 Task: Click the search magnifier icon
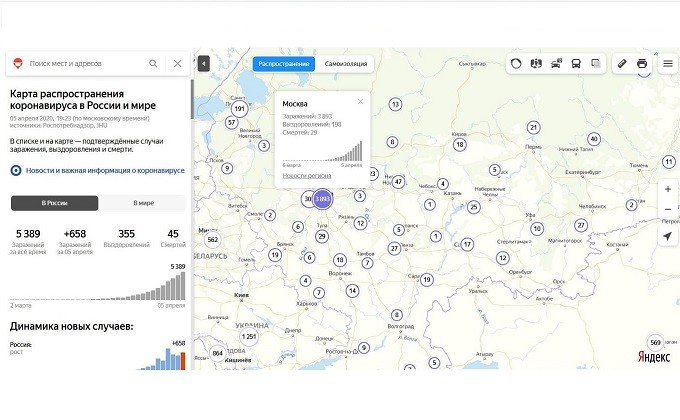[x=153, y=63]
